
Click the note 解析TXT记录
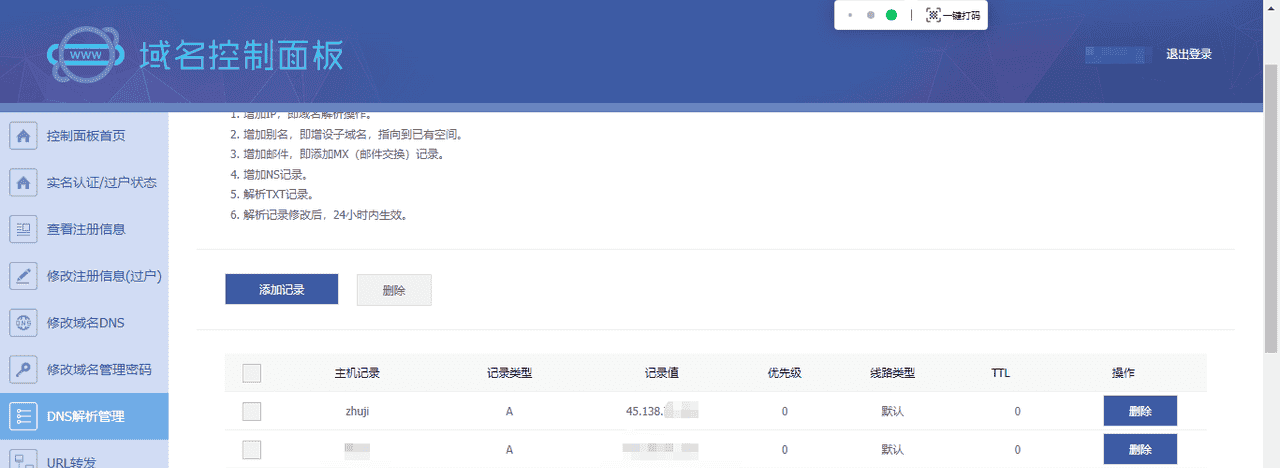(271, 194)
